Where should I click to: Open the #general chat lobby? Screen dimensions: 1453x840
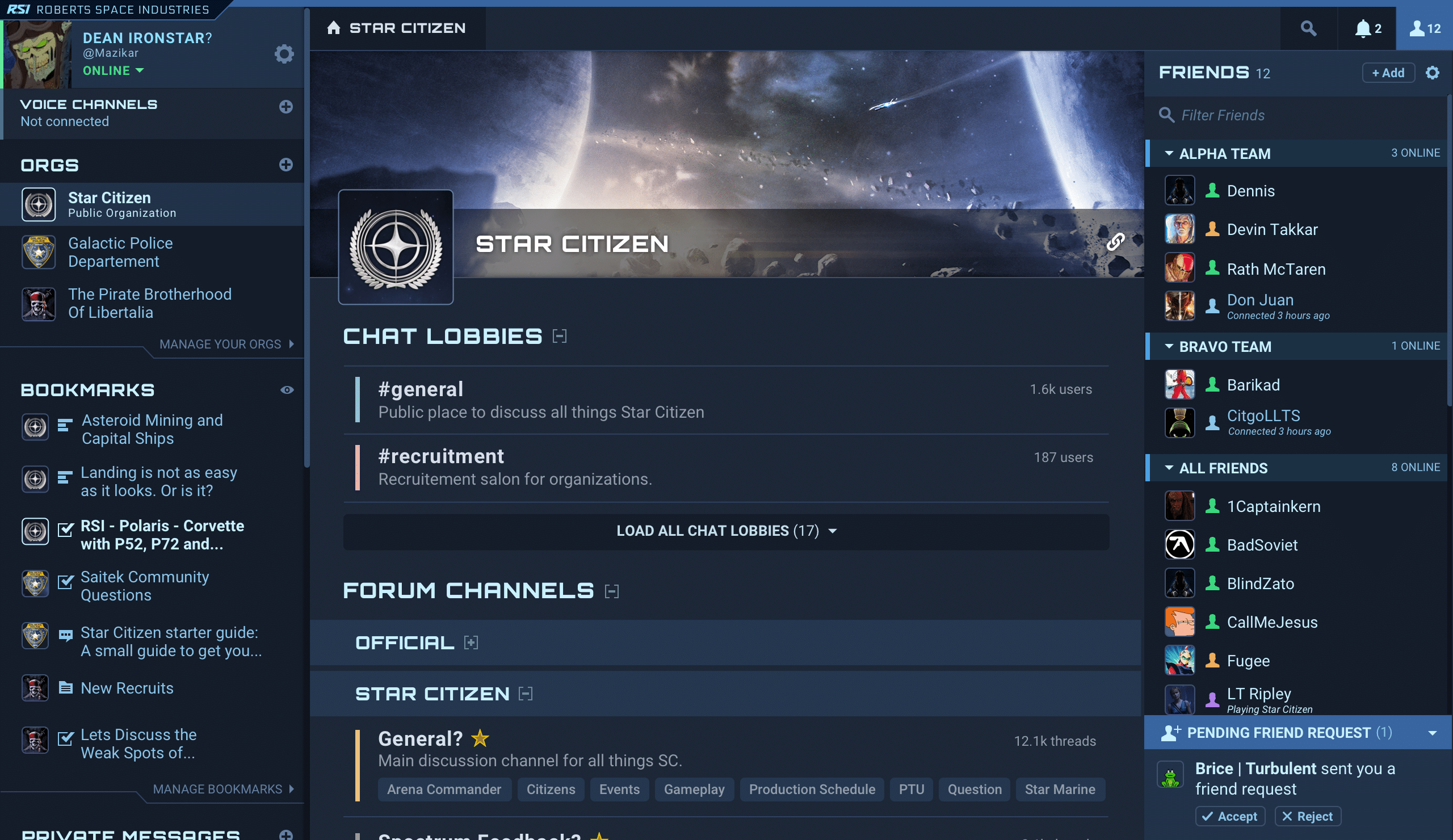726,400
